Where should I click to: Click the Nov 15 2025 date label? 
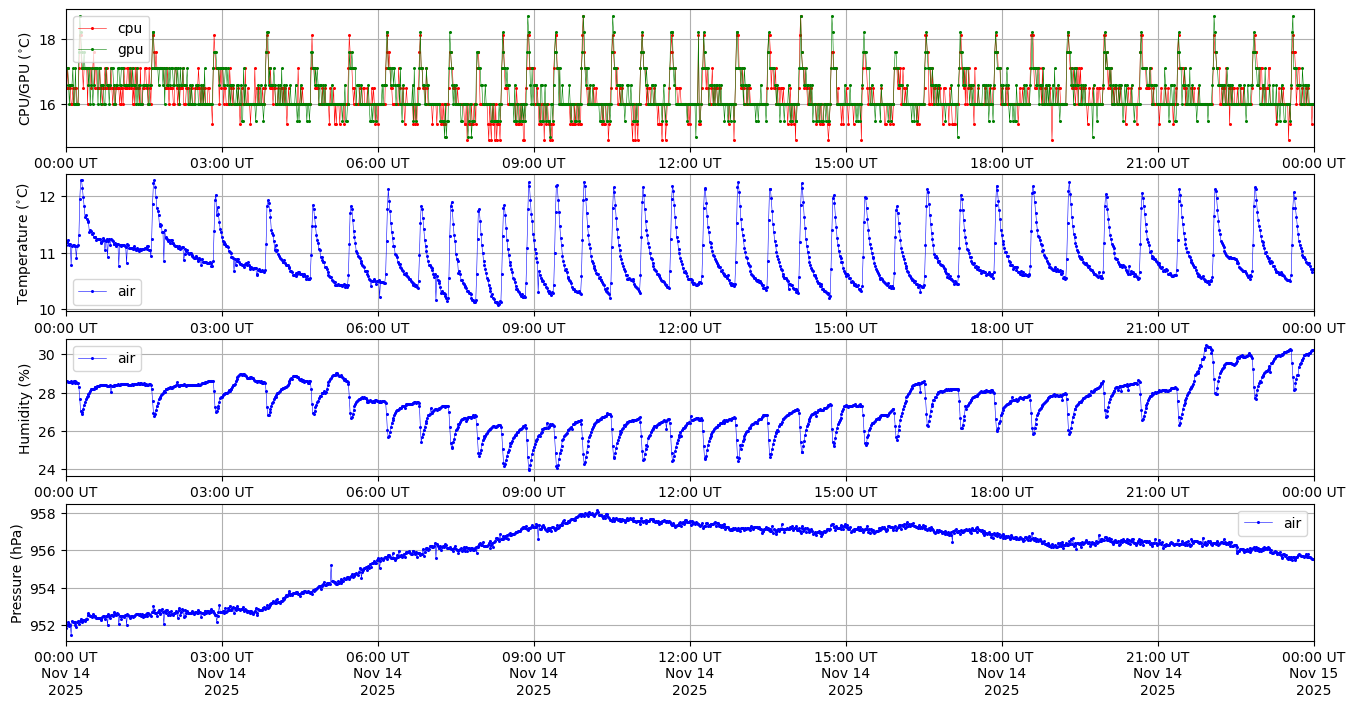[x=1314, y=682]
